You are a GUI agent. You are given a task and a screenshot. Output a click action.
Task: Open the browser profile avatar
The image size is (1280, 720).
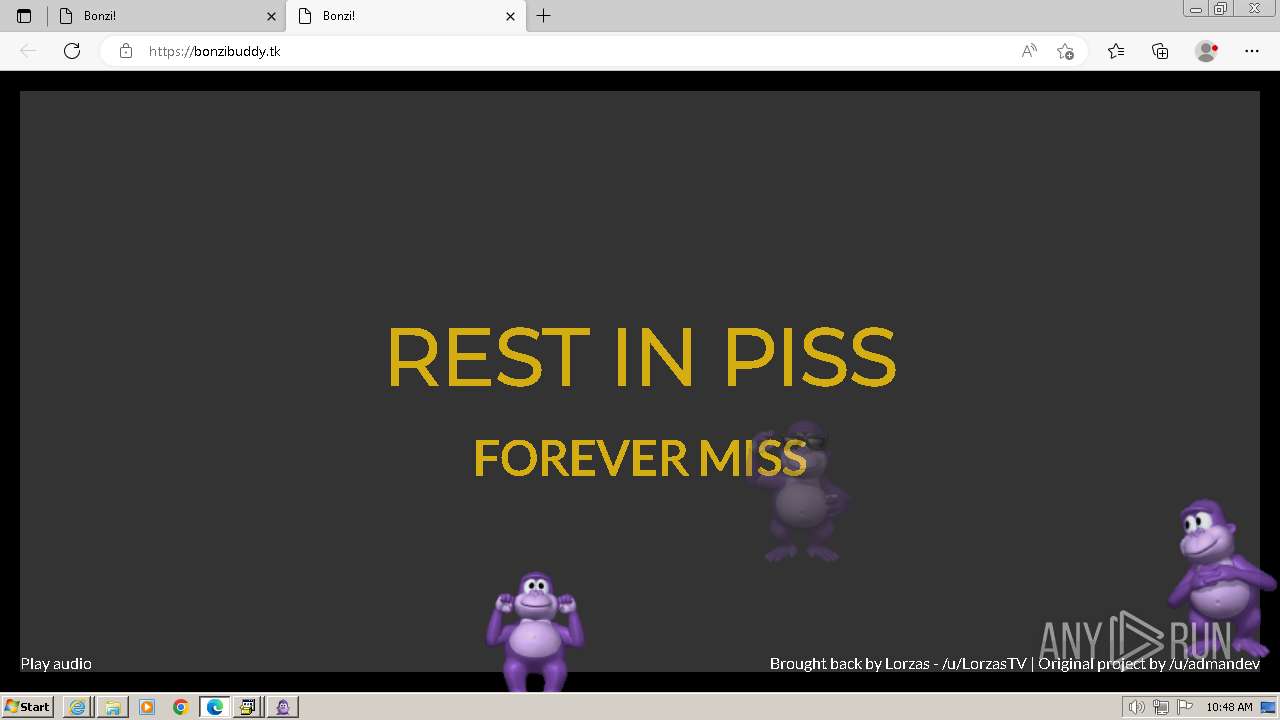coord(1206,51)
